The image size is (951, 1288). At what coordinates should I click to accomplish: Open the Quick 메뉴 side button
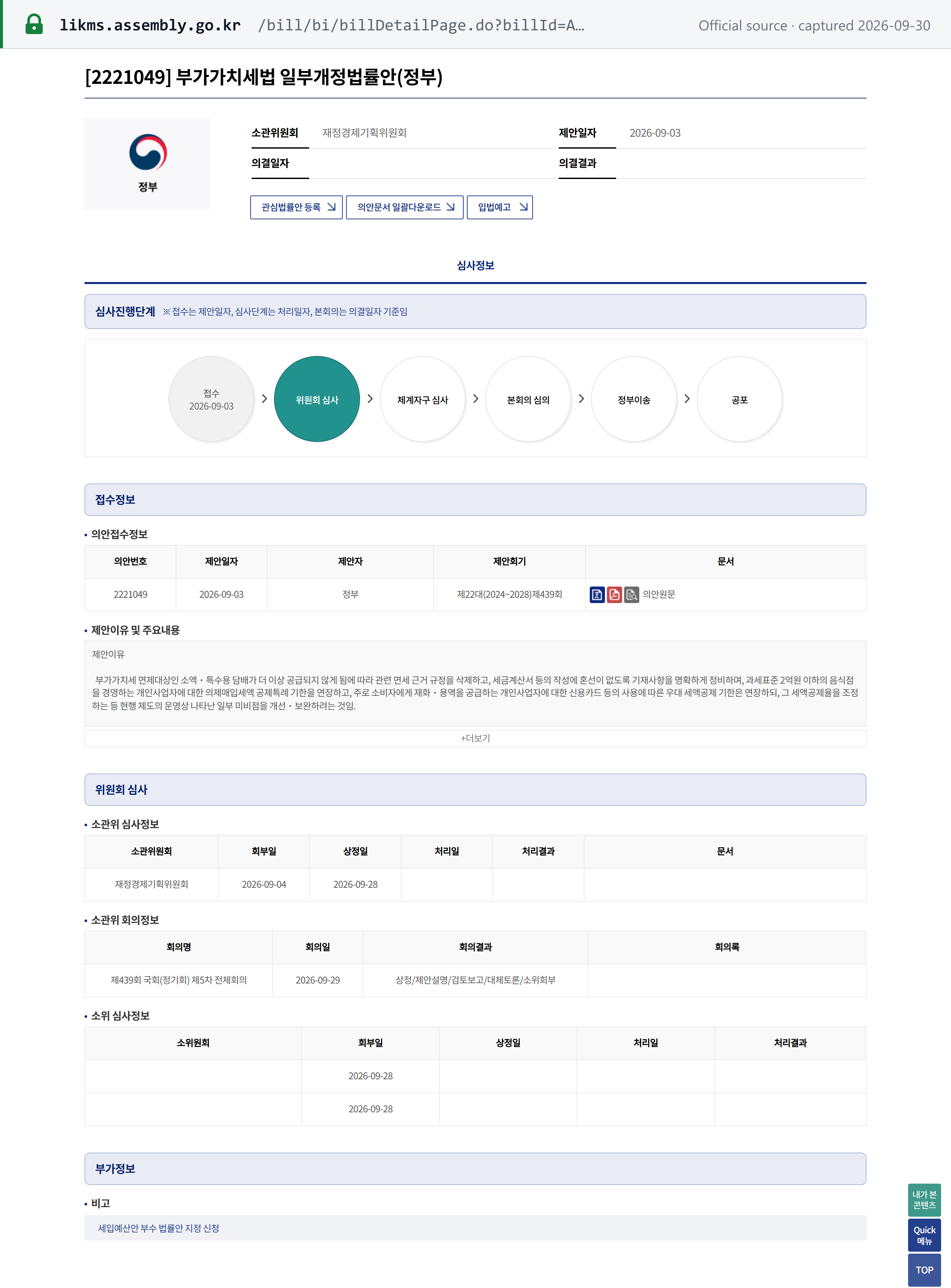[x=925, y=1235]
